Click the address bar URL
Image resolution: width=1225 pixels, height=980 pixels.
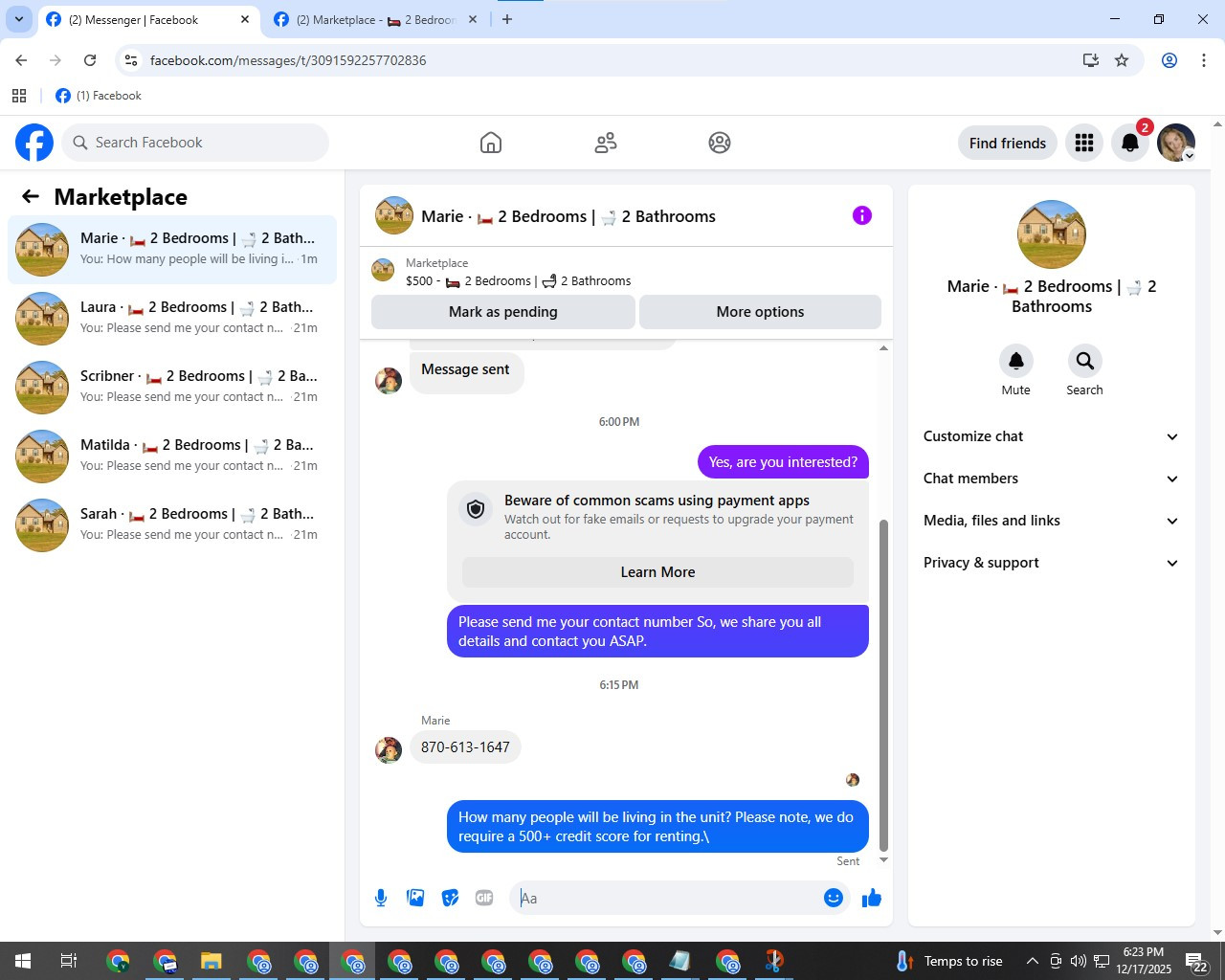point(288,60)
